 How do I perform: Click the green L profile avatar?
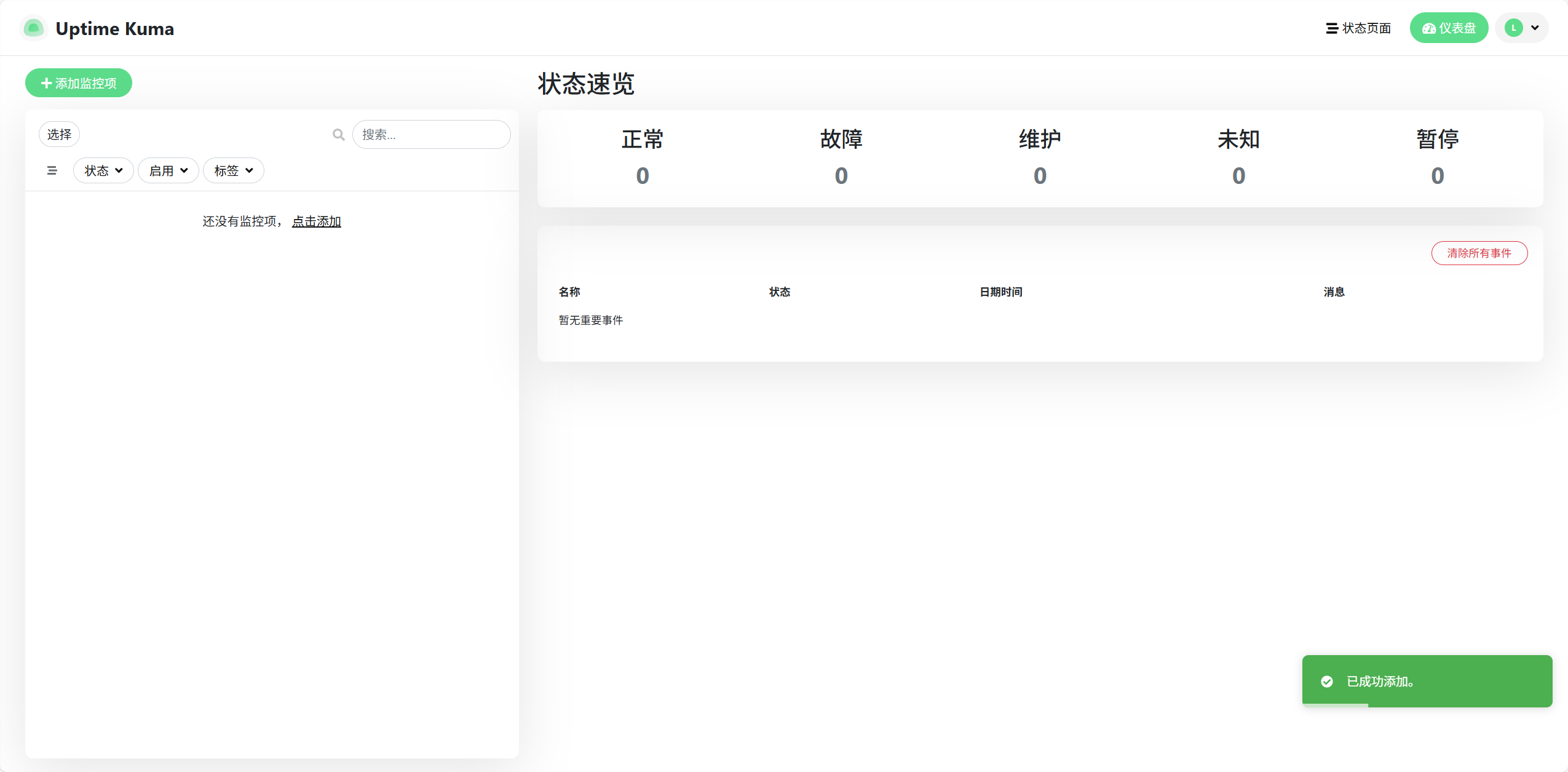point(1513,28)
